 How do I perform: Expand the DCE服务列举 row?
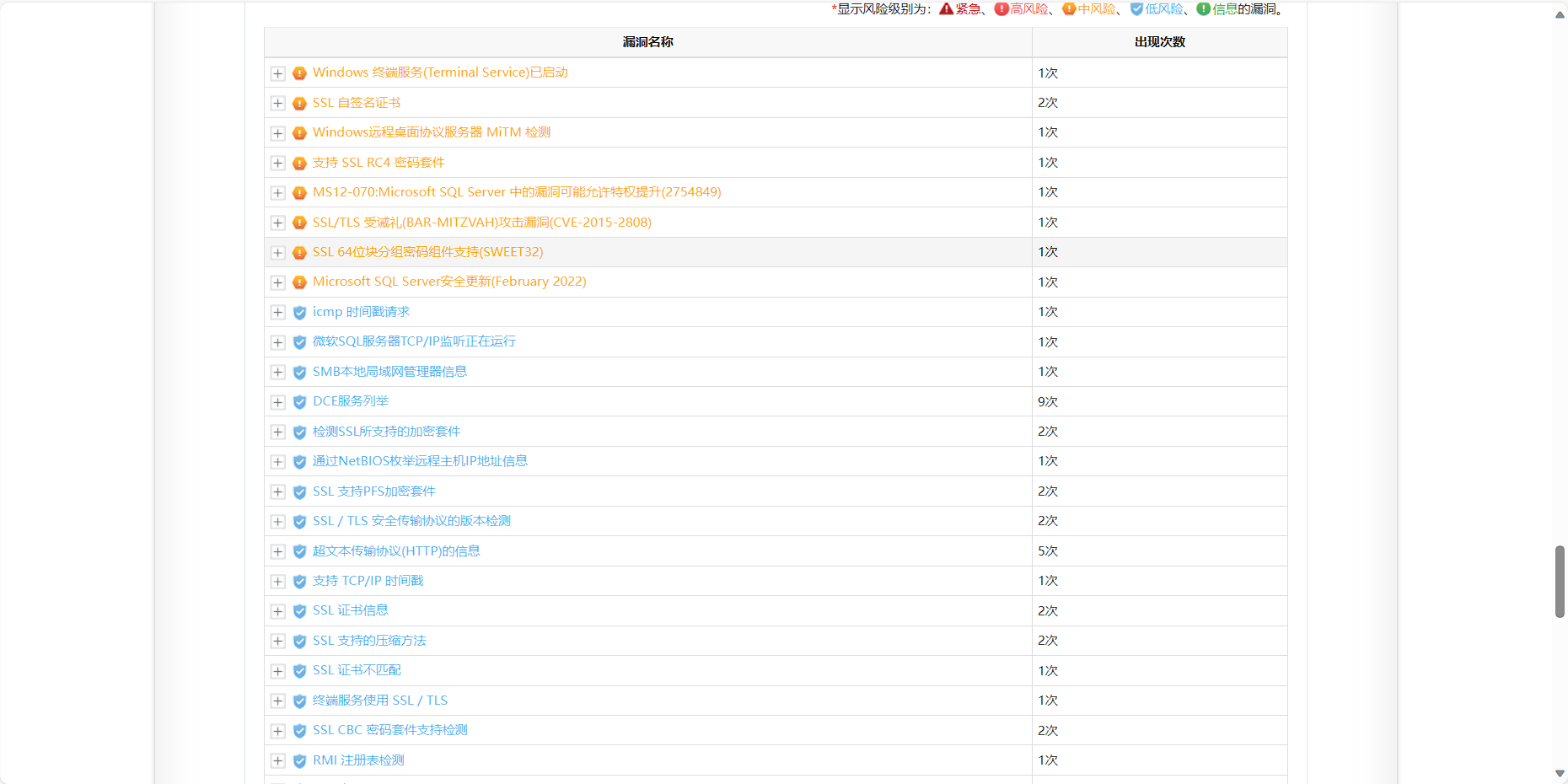coord(277,402)
